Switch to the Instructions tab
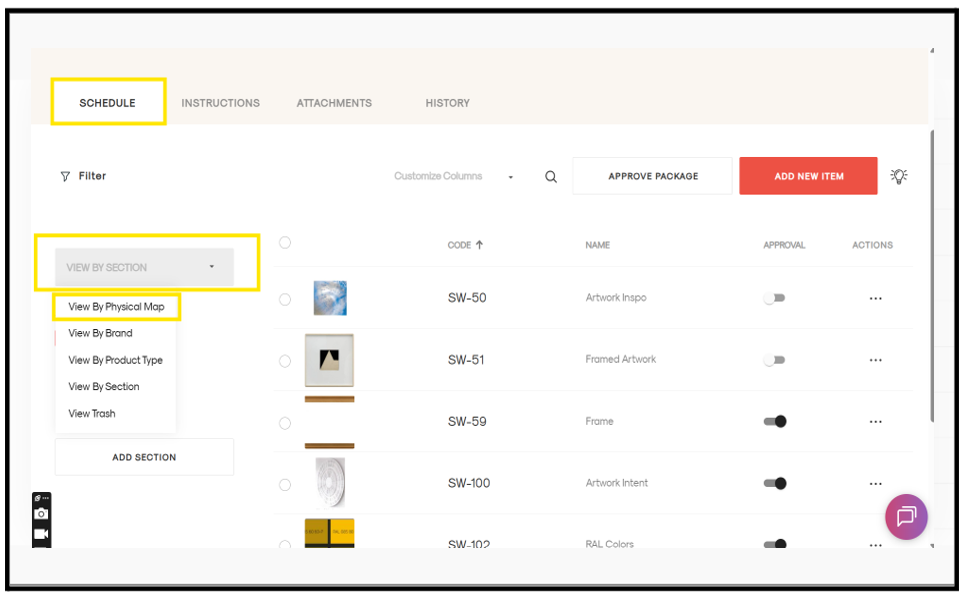This screenshot has height=598, width=966. pyautogui.click(x=221, y=103)
